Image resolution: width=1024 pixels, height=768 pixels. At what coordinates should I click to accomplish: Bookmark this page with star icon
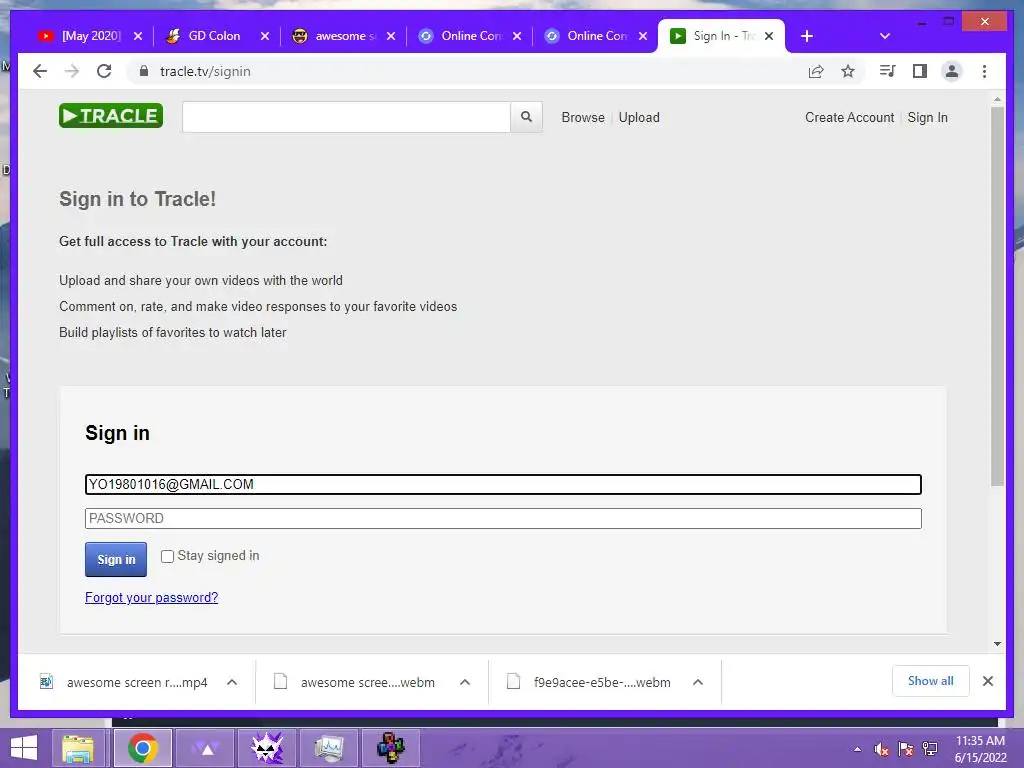(x=848, y=71)
